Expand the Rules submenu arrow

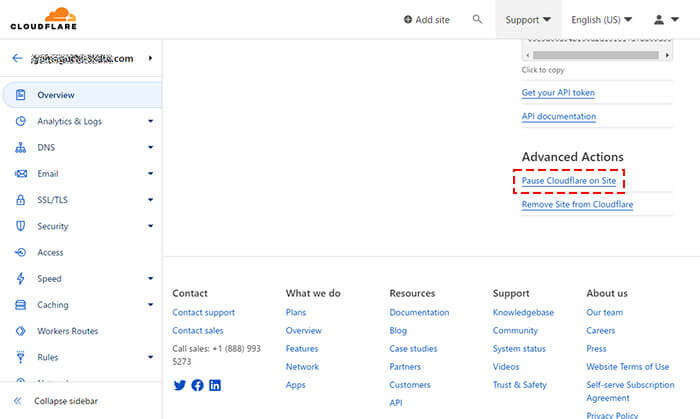coord(150,357)
